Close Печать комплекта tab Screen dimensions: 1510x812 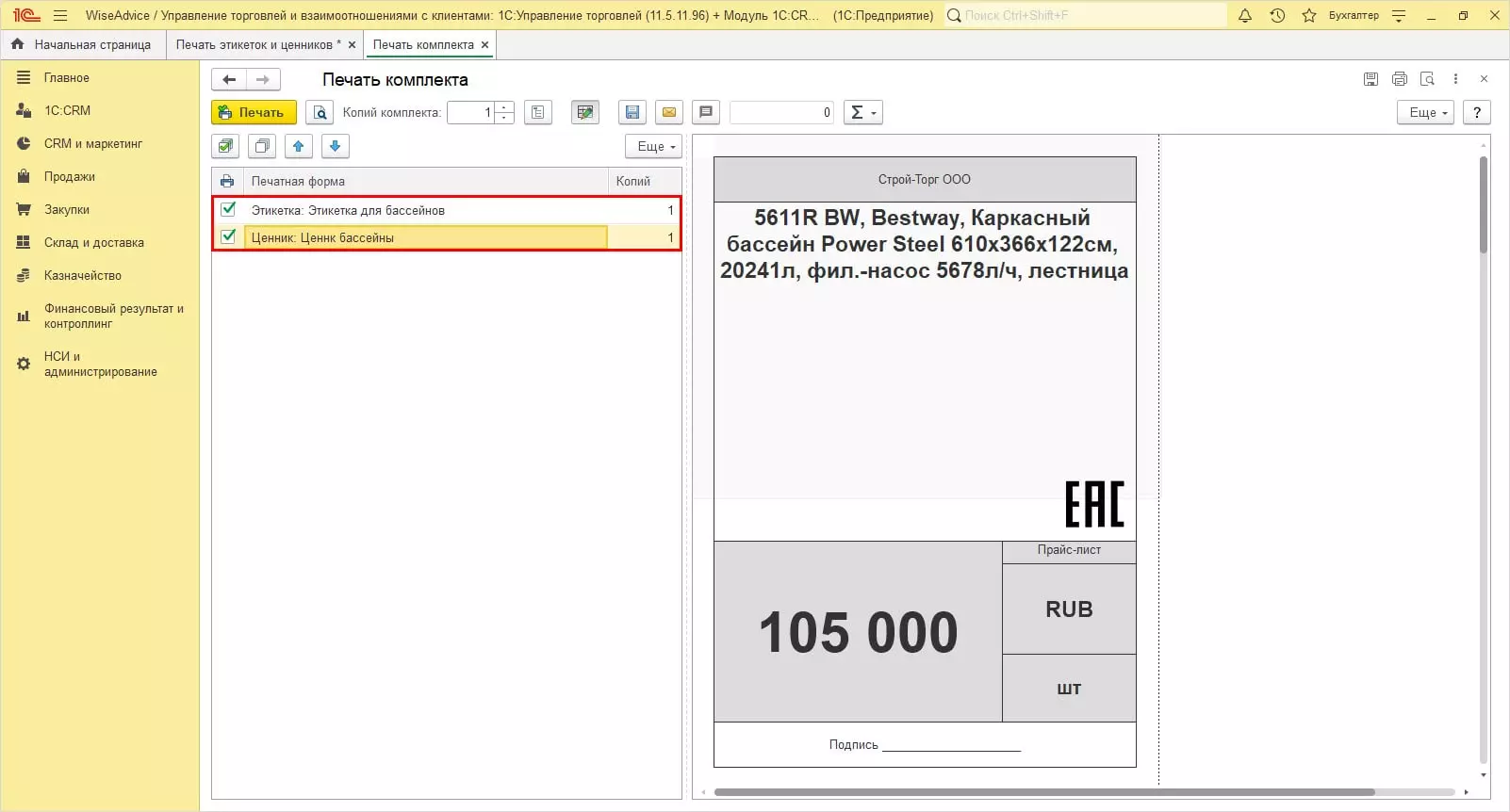point(485,45)
